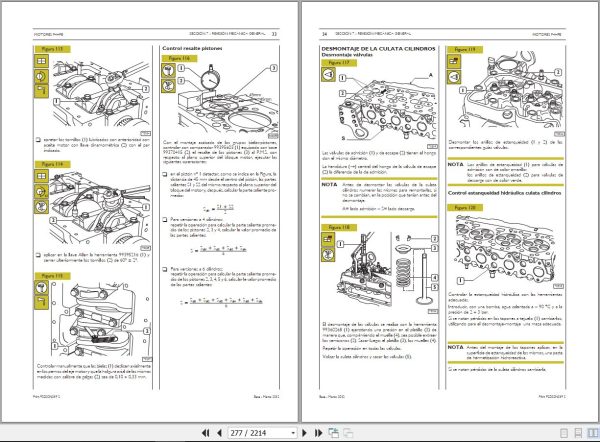Click the disassembly icon under Figura 118
This screenshot has height=442, width=600.
328,239
